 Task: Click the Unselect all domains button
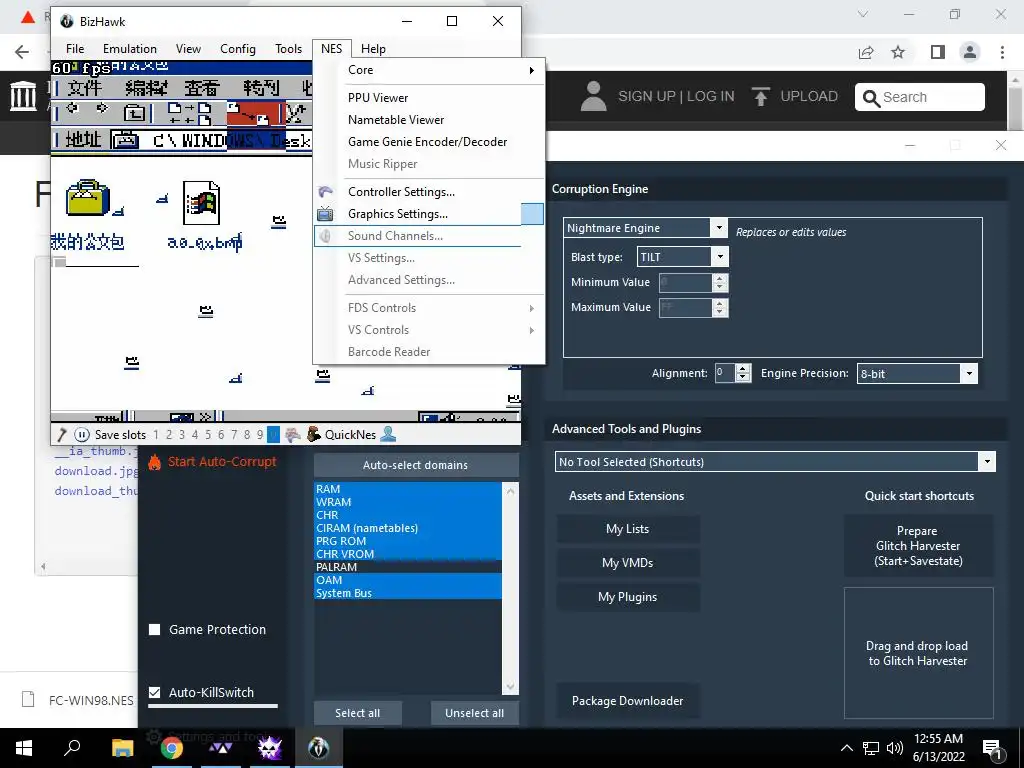(x=475, y=713)
